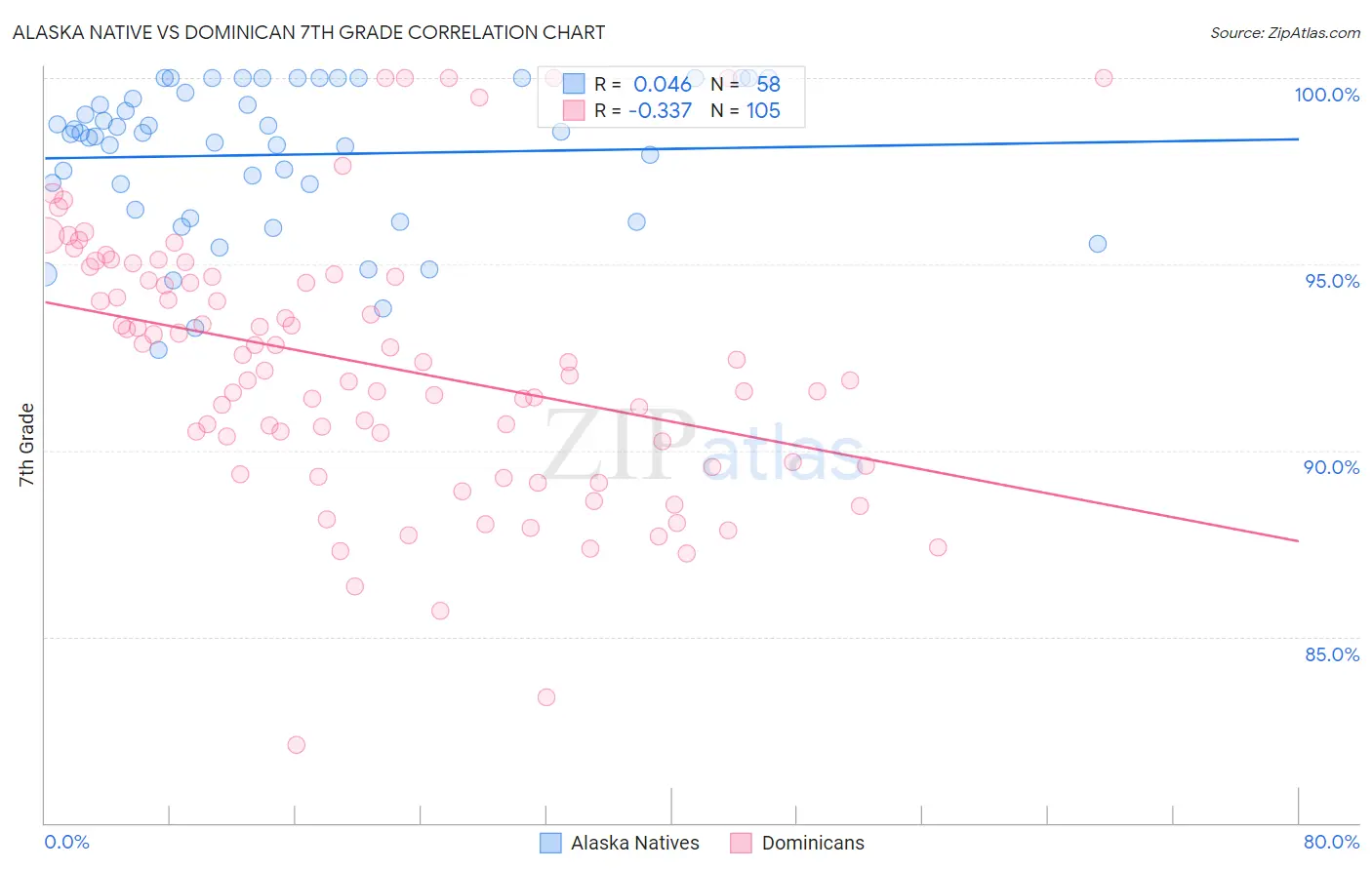The image size is (1372, 870).
Task: Click the N = 105 value text
Action: pos(746,110)
